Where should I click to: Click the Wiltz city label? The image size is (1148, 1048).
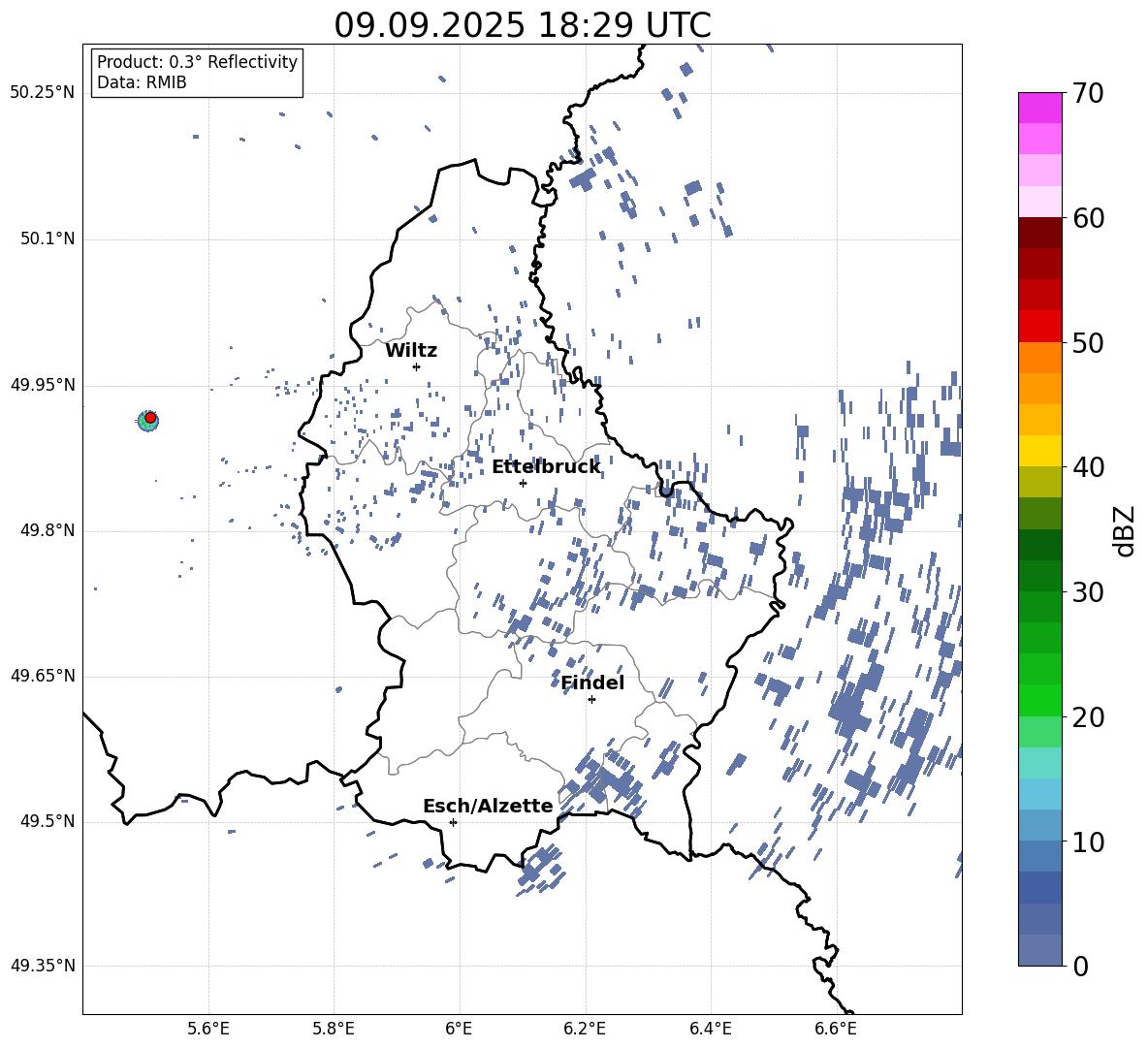[x=411, y=351]
